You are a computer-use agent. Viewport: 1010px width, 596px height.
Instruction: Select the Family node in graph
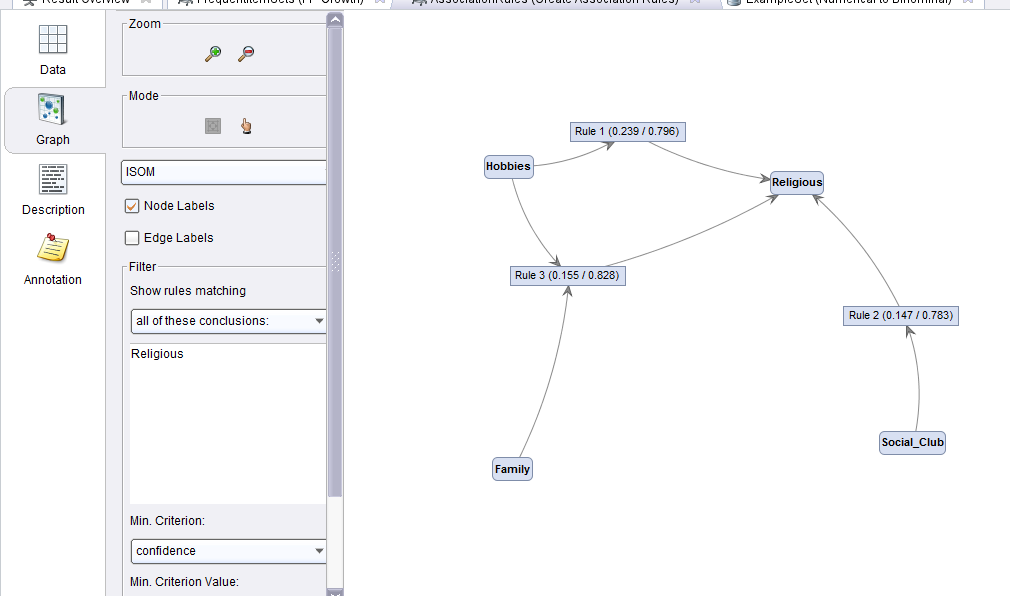pyautogui.click(x=512, y=469)
